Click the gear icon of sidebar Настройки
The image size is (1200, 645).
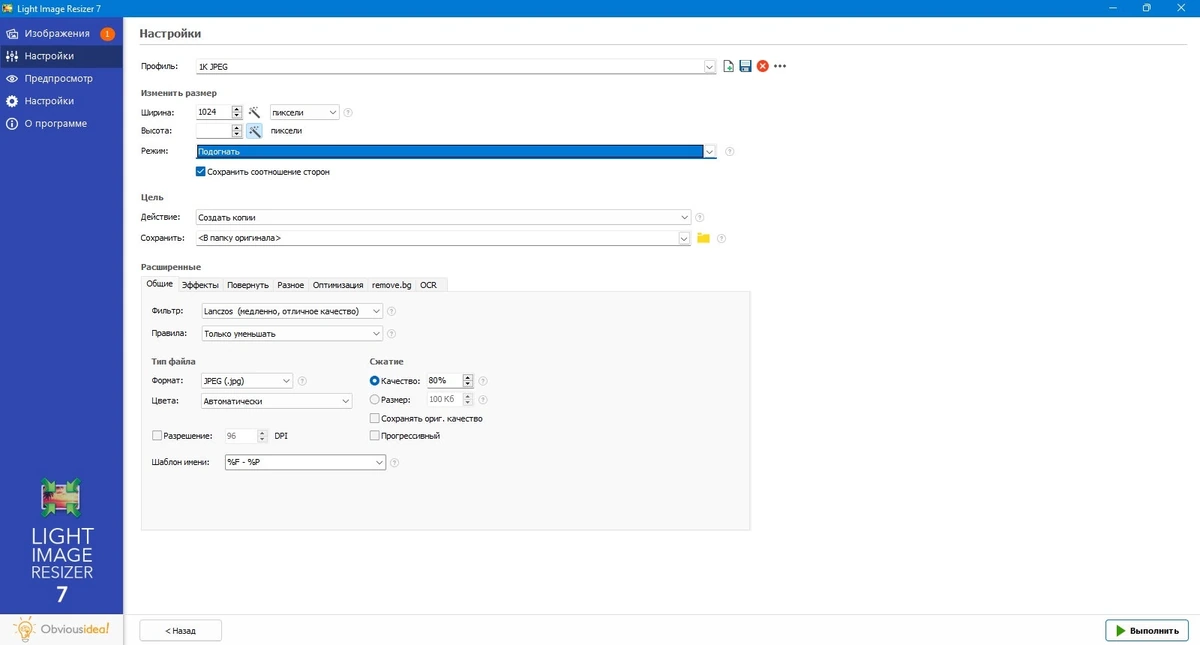(x=12, y=101)
